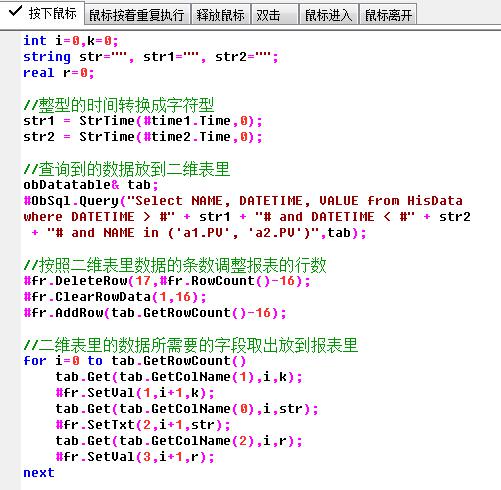Switch to the 双击 tab
Viewport: 501px width, 490px height.
[x=275, y=15]
